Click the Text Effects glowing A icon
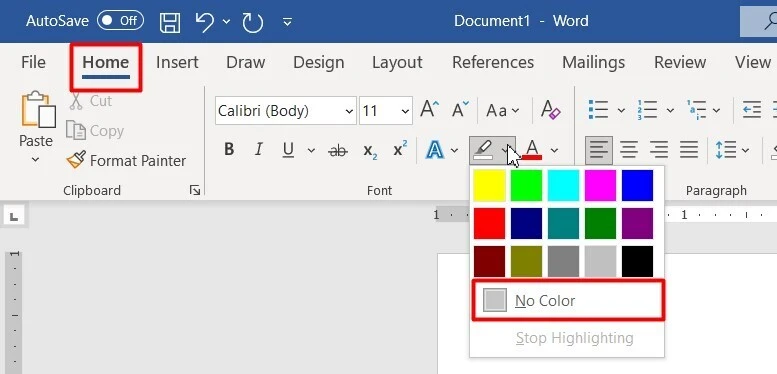This screenshot has width=777, height=374. [x=435, y=150]
